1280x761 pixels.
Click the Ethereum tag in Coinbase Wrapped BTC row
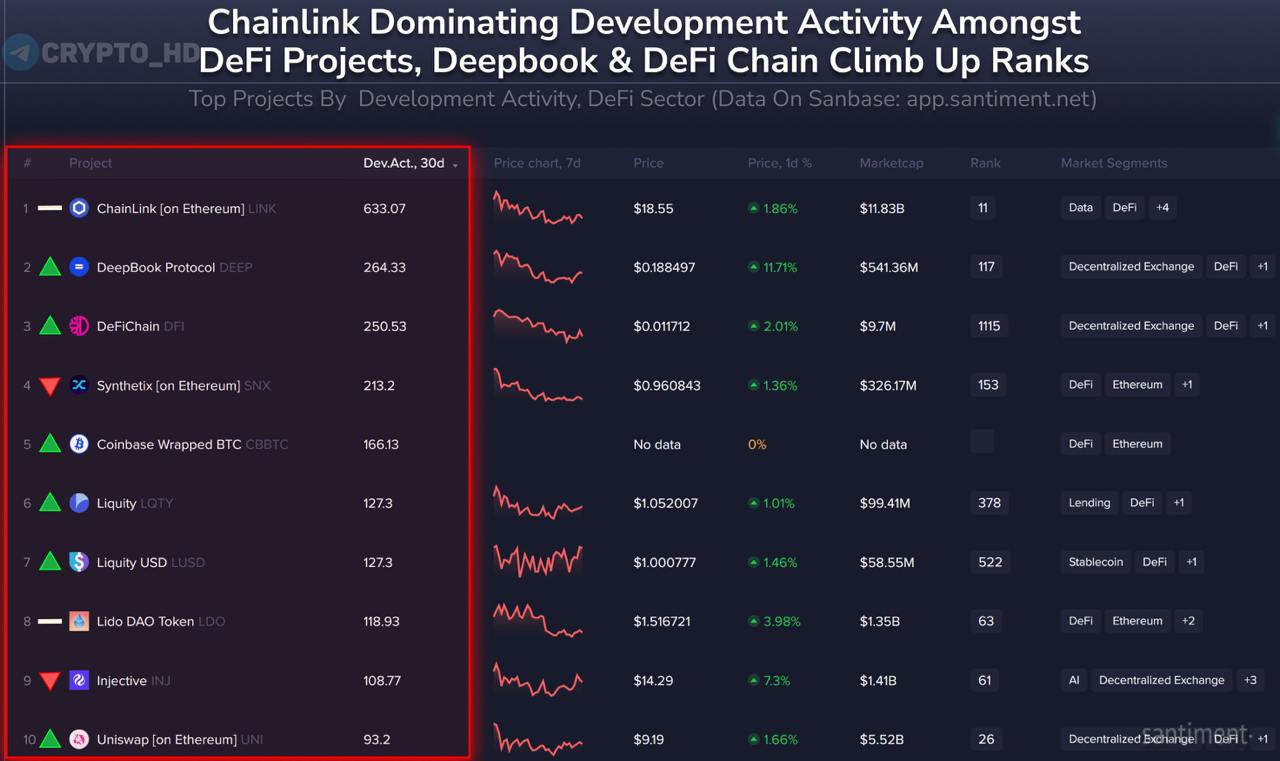click(x=1138, y=444)
